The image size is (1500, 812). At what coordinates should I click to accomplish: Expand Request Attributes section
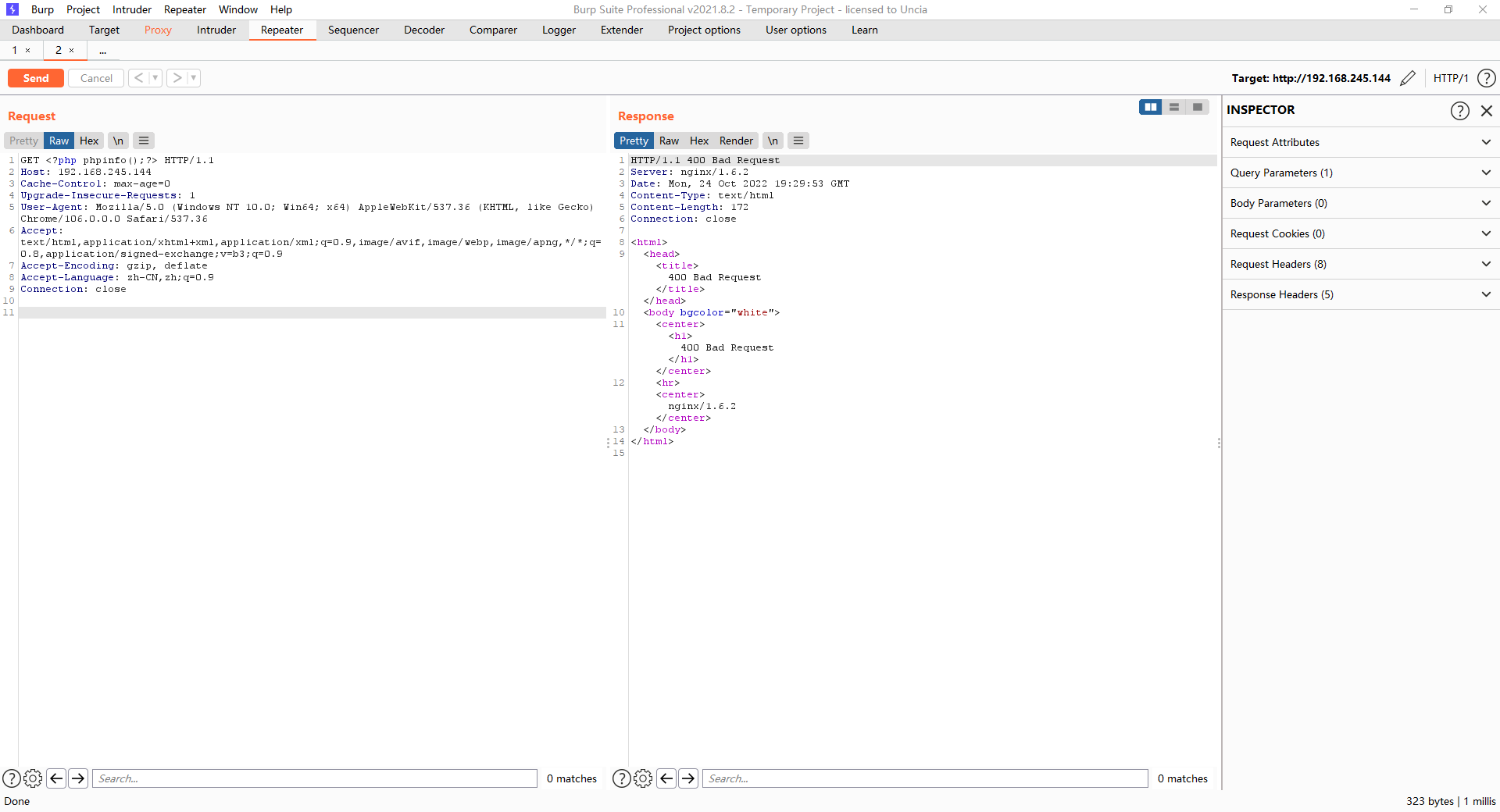point(1361,142)
